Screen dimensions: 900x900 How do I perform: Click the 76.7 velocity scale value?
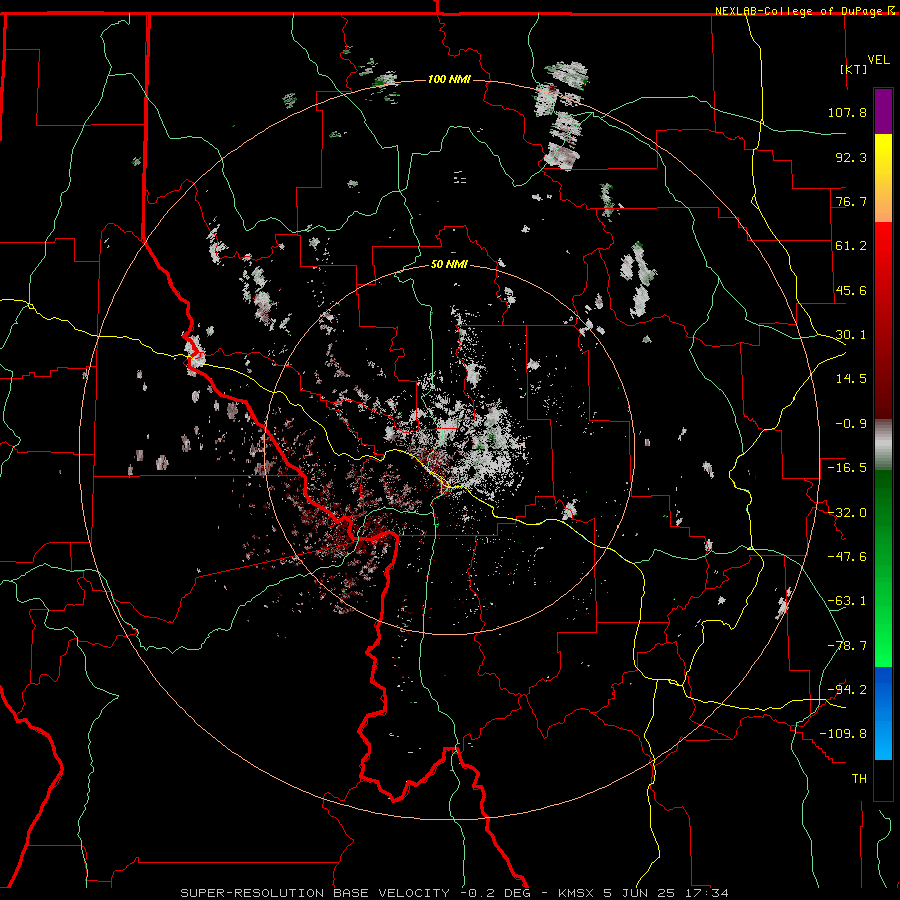pos(851,201)
